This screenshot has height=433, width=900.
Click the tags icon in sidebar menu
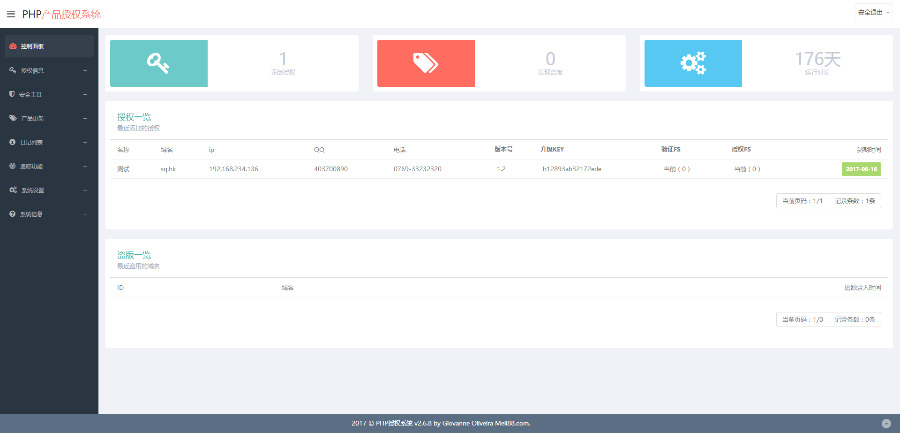(12, 118)
